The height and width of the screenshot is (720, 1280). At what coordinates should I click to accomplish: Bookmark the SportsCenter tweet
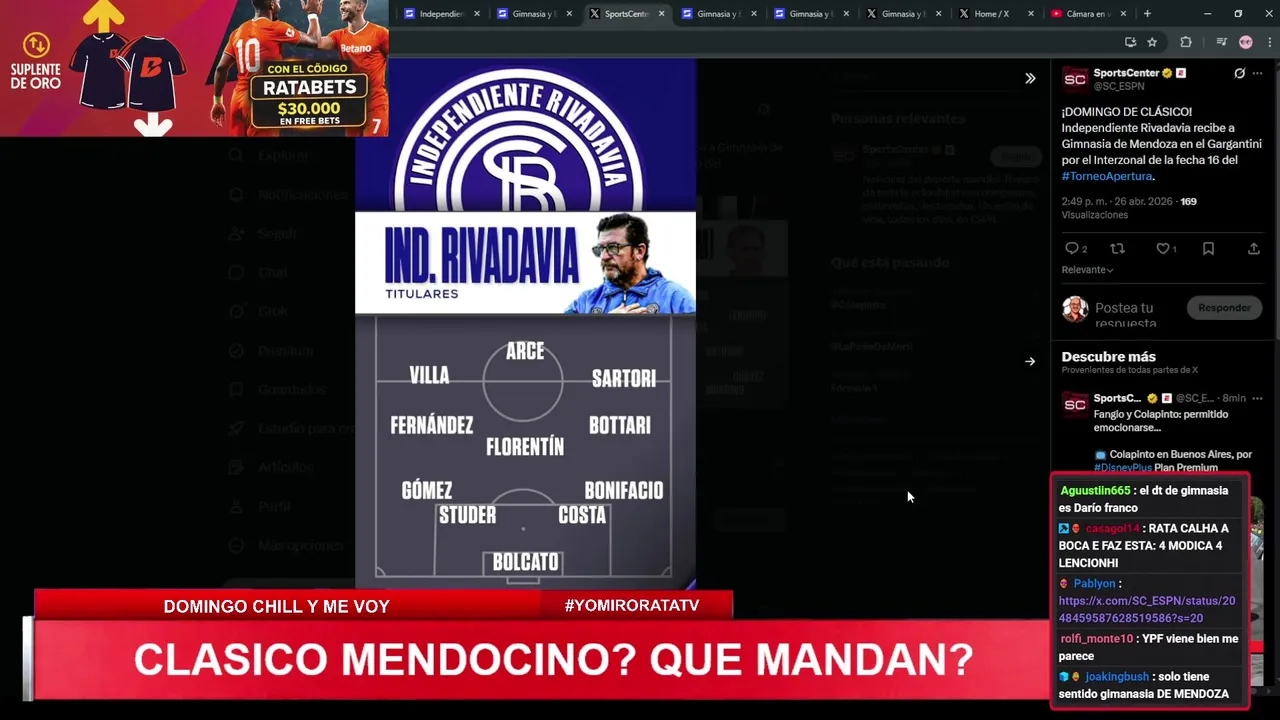(x=1208, y=249)
